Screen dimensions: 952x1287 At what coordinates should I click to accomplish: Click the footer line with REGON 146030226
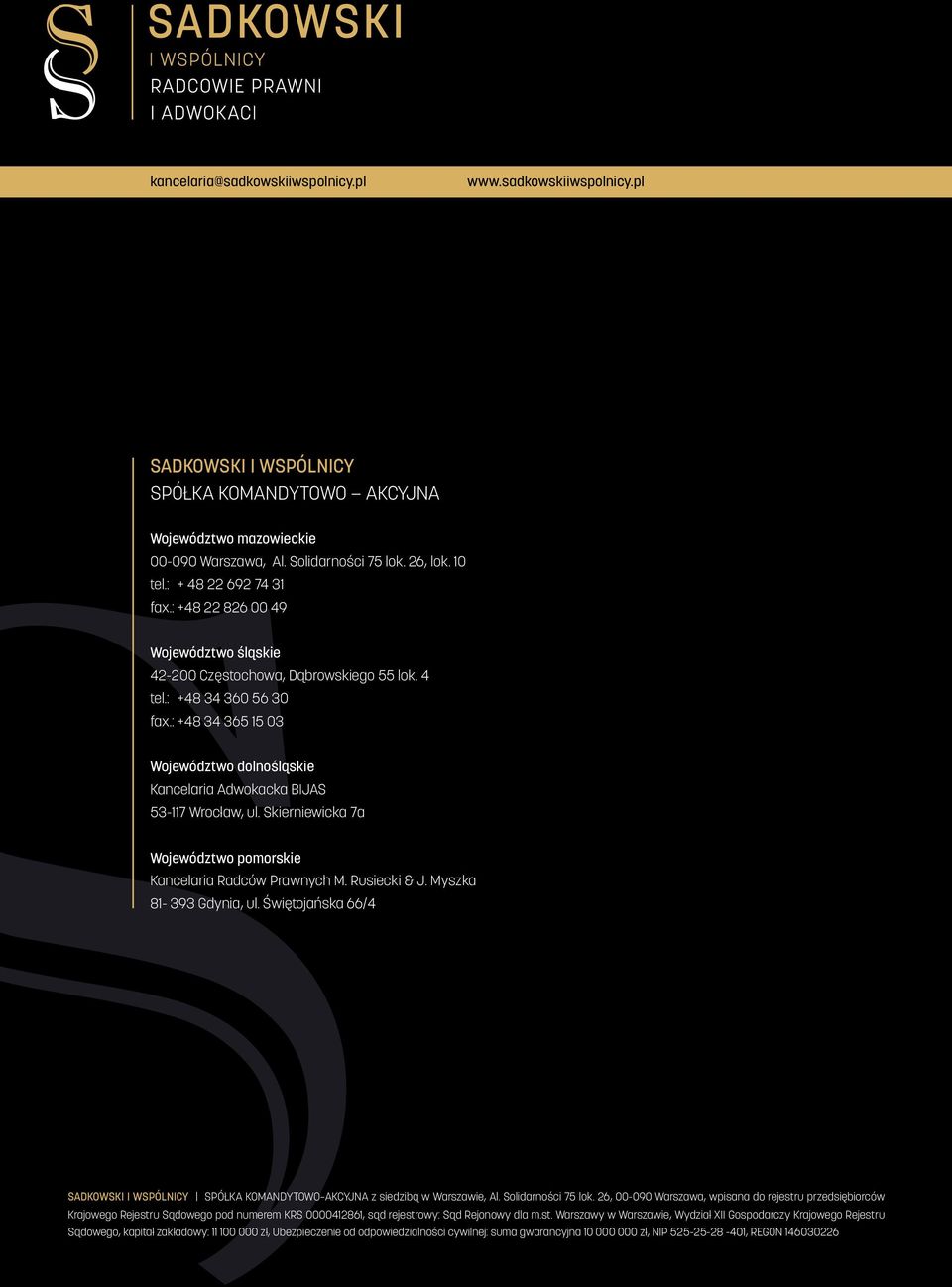coord(453,1232)
